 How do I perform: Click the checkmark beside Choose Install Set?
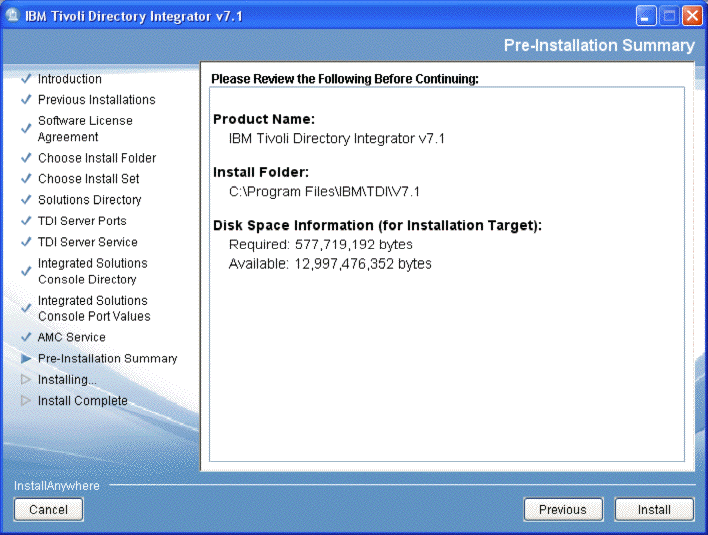(x=26, y=179)
